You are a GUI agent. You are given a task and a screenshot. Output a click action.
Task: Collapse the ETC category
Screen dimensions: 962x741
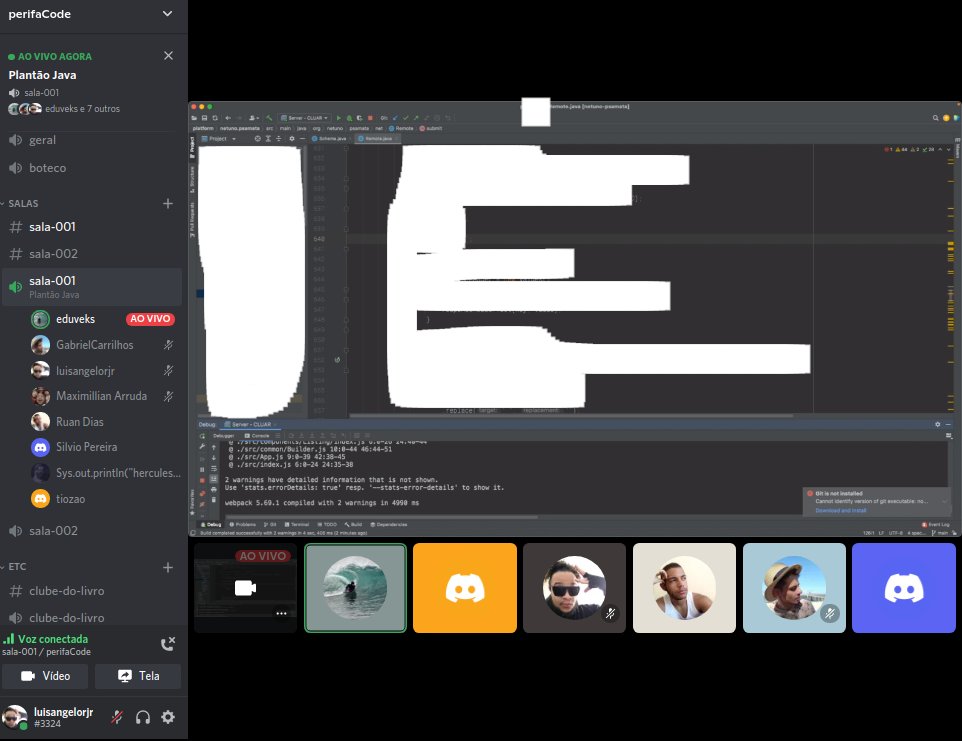(x=15, y=567)
